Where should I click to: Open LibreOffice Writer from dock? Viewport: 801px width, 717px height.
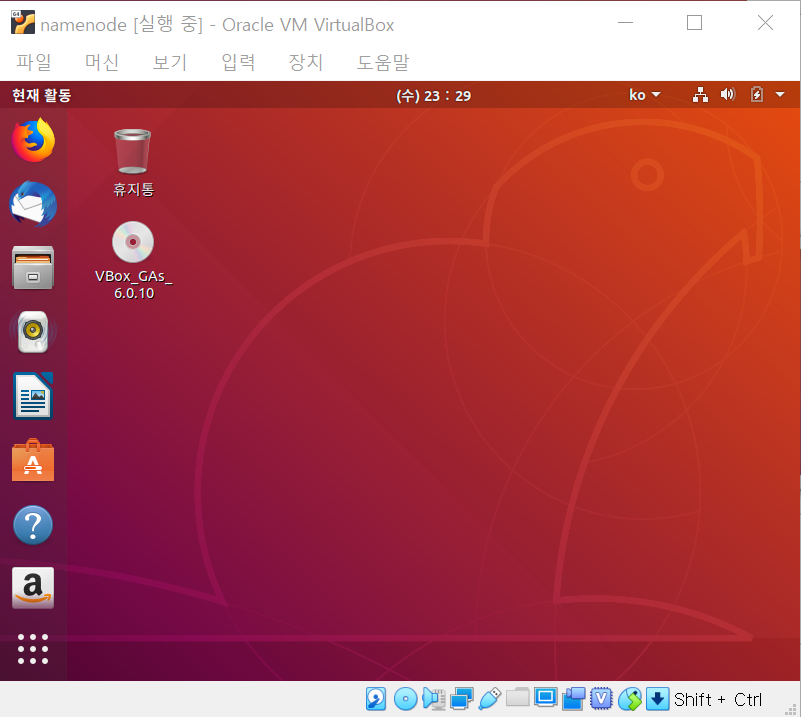(x=33, y=396)
